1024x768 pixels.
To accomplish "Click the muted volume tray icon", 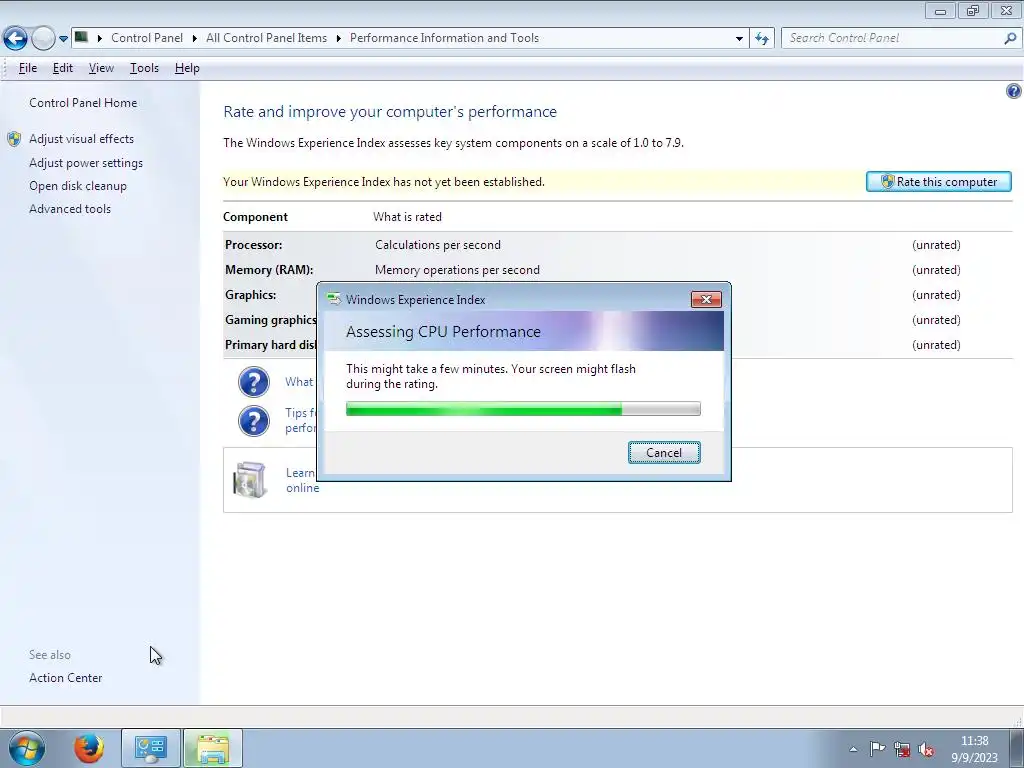I will point(926,749).
